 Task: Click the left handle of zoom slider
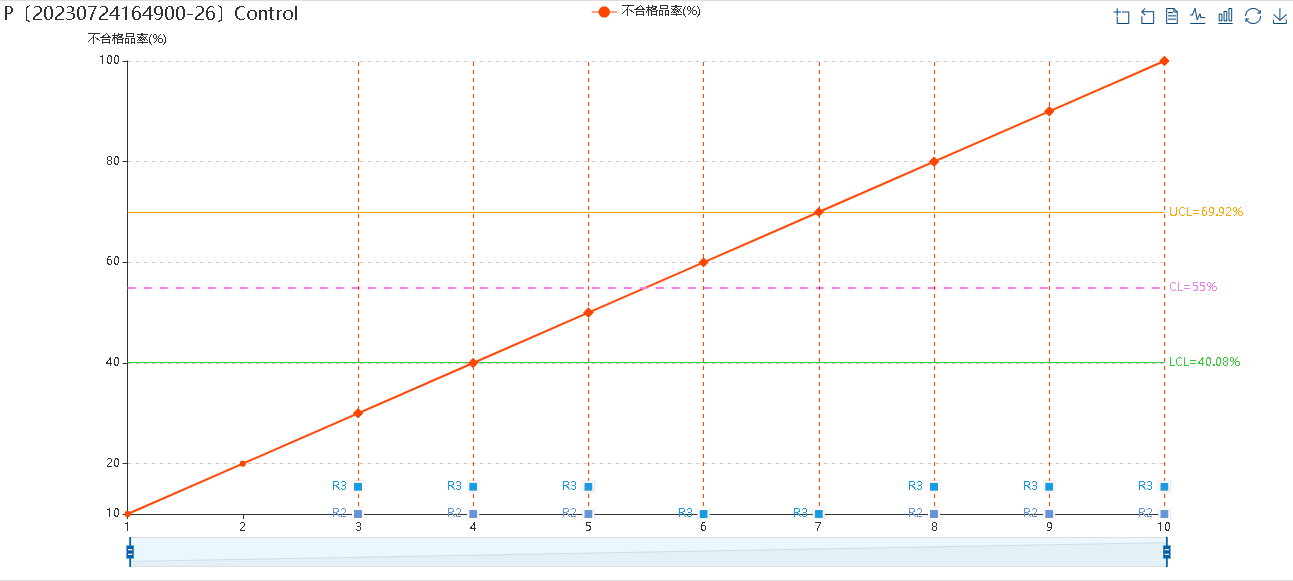(x=130, y=551)
